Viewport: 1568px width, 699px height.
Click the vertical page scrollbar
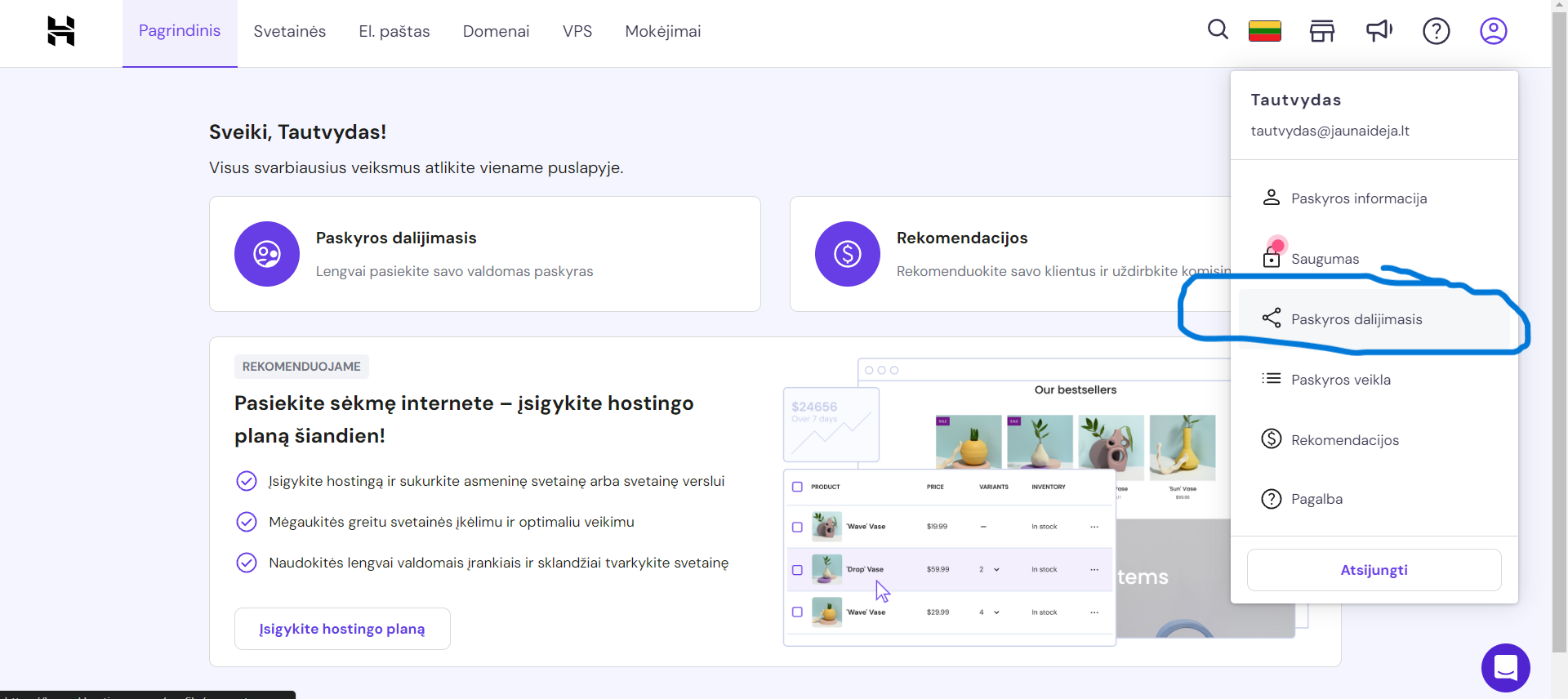1559,327
